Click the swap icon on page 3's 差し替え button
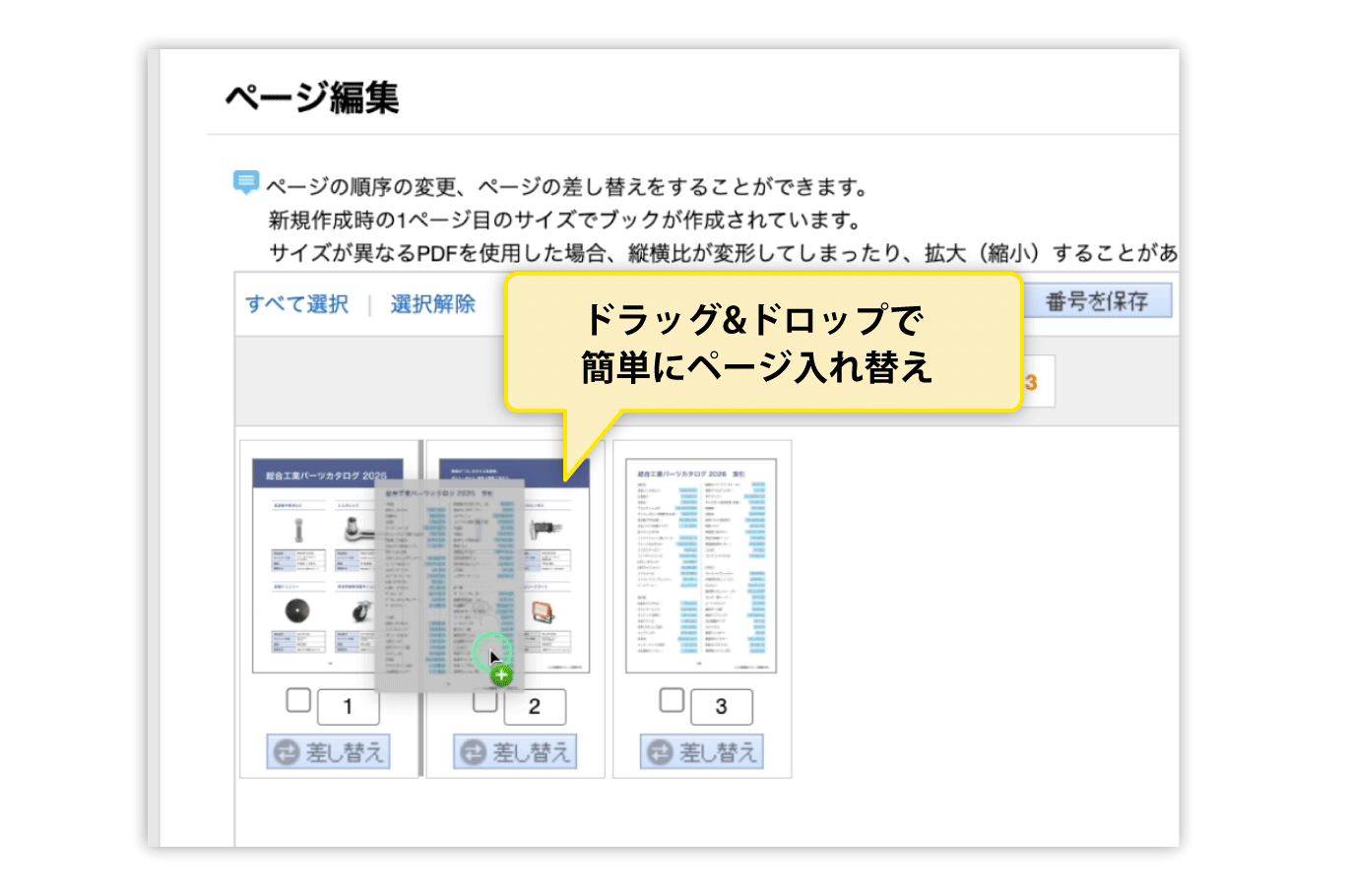The image size is (1347, 896). (660, 752)
